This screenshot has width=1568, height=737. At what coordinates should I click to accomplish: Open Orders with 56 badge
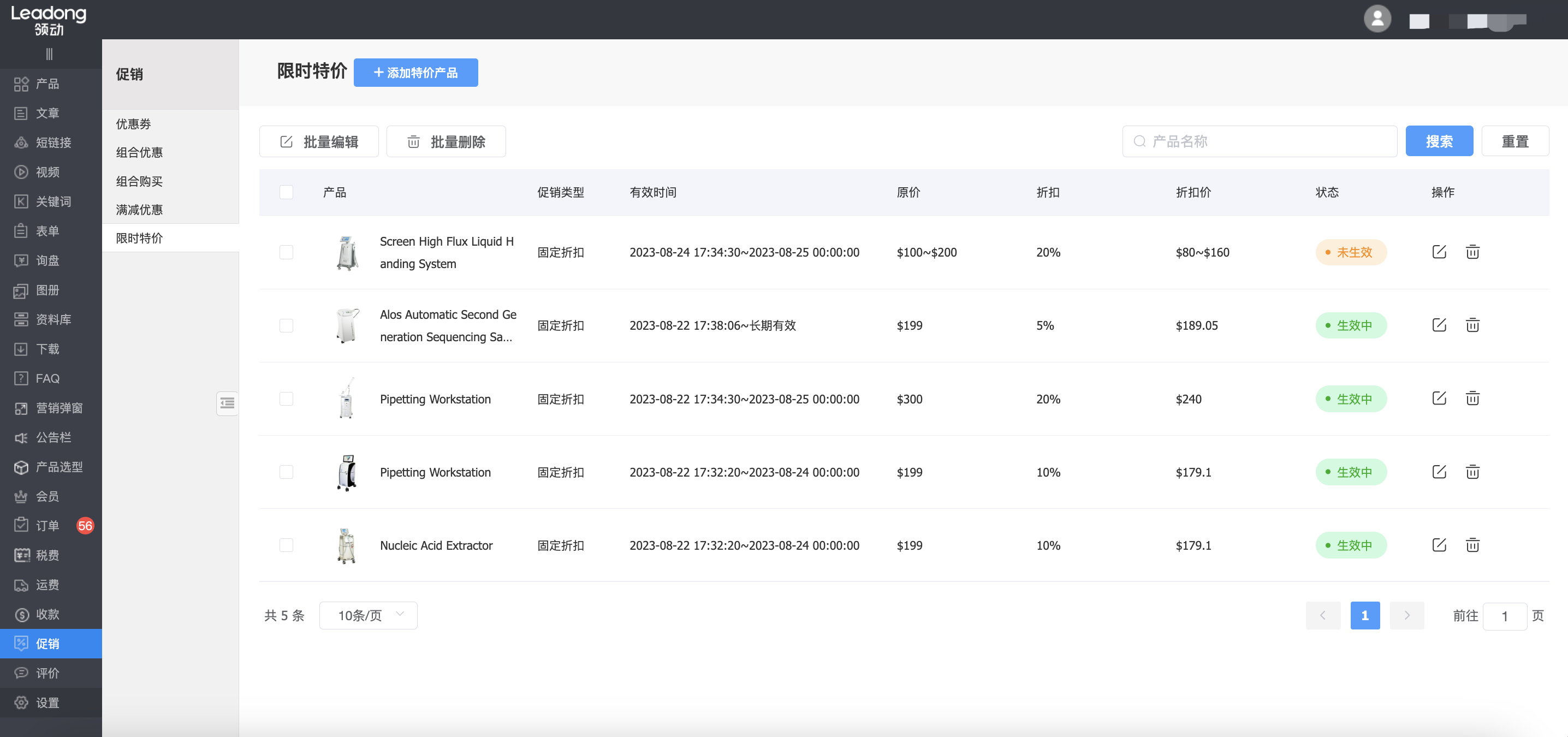point(47,526)
